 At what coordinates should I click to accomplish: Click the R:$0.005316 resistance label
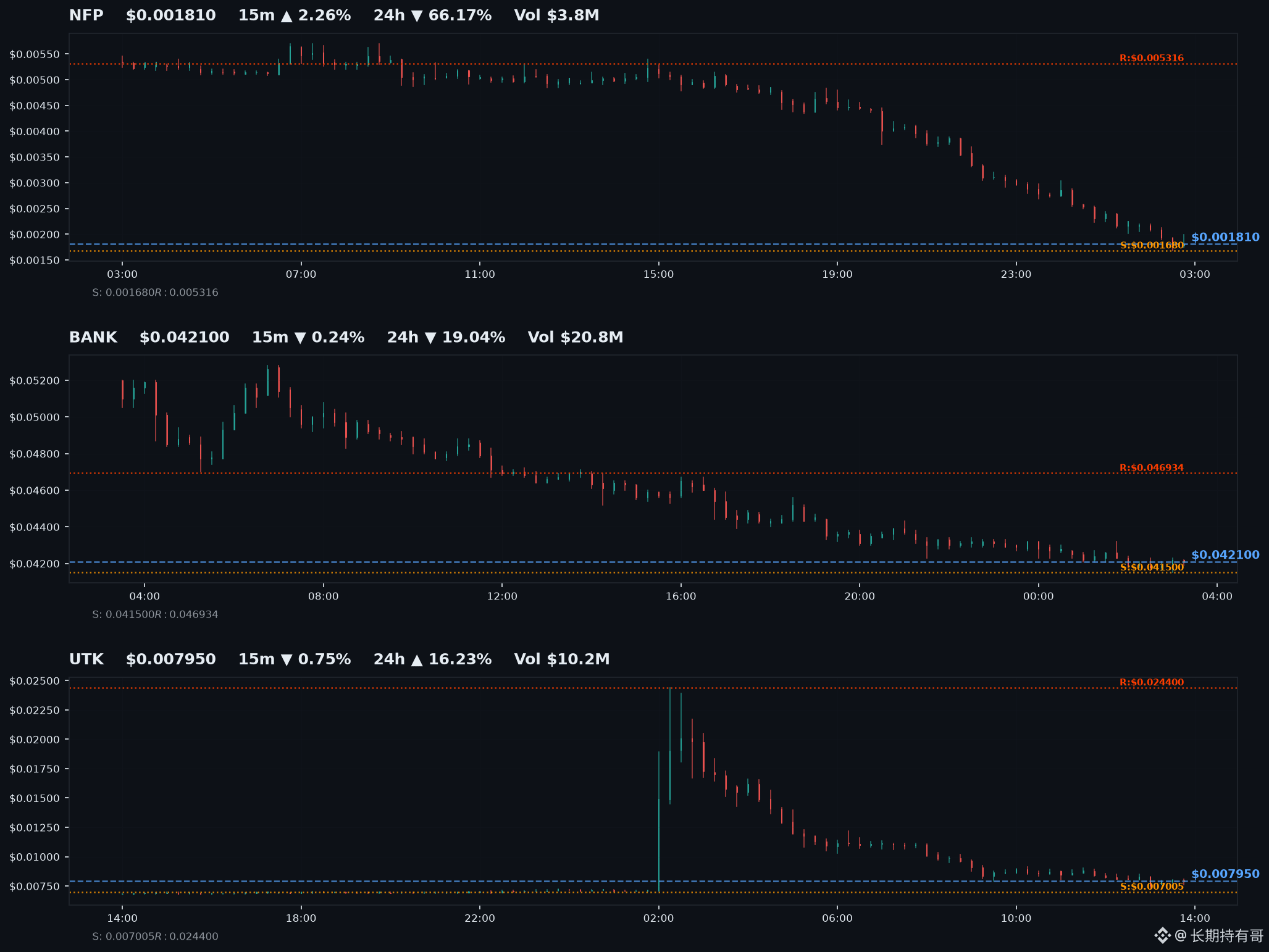point(1152,58)
